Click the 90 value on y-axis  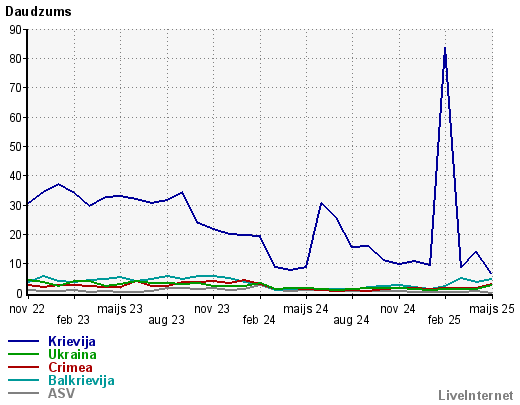coord(15,30)
